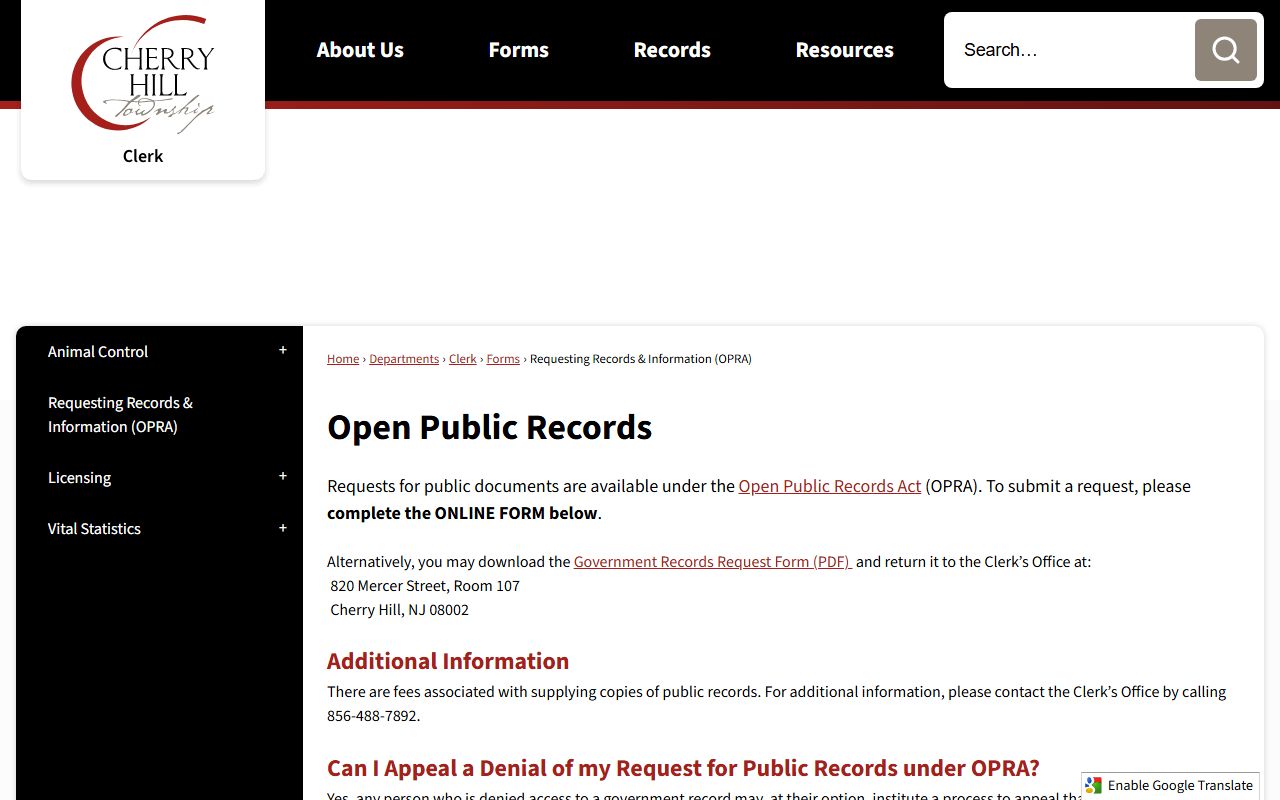Viewport: 1280px width, 800px height.
Task: Download Government Records Request Form (PDF)
Action: coord(713,562)
